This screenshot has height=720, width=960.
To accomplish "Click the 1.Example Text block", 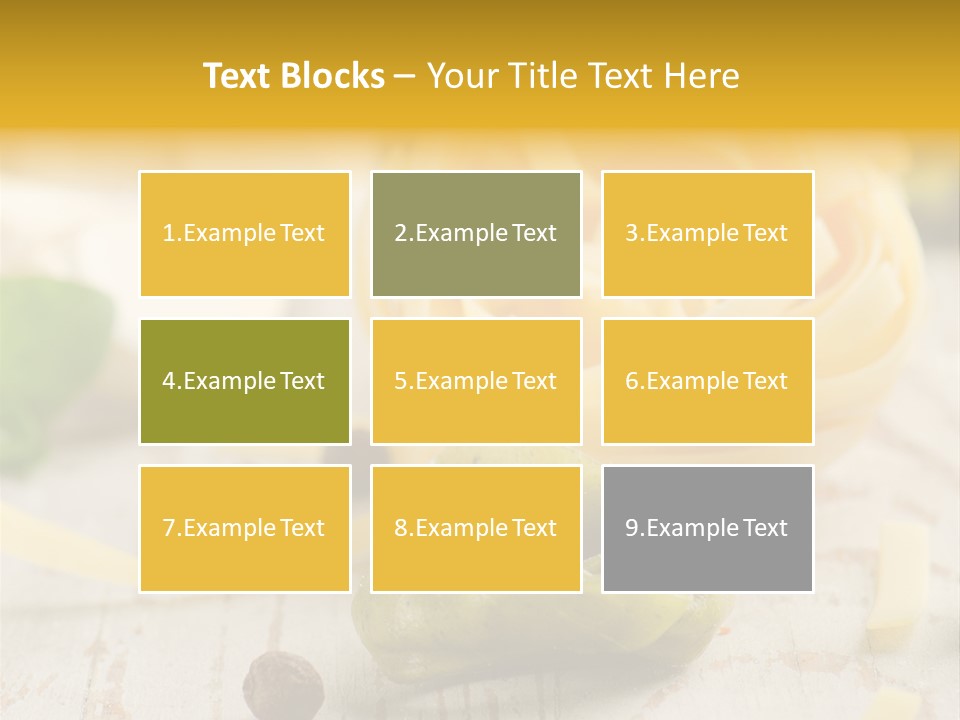I will [245, 234].
